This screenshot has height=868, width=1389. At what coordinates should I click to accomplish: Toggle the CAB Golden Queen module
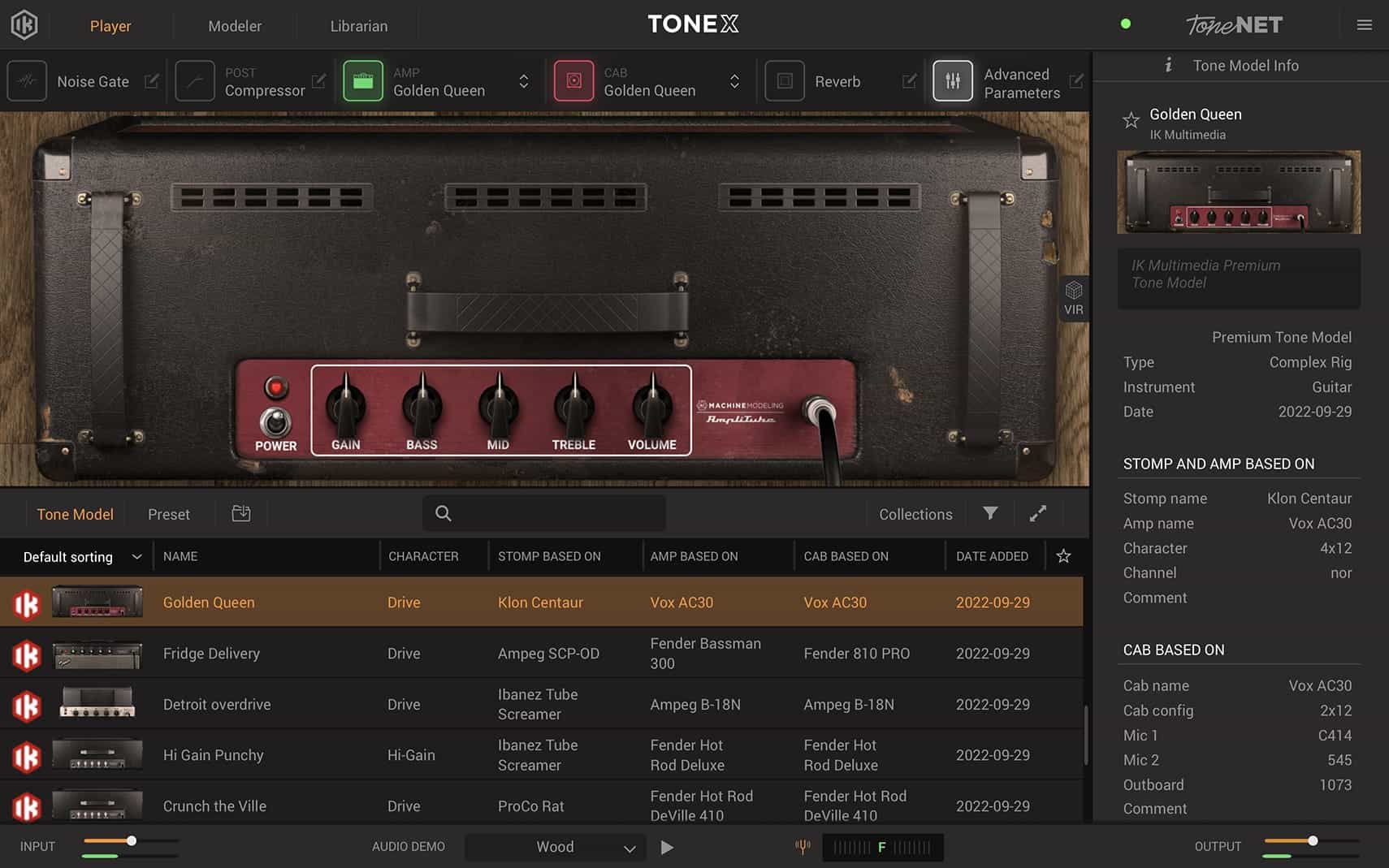[x=573, y=81]
